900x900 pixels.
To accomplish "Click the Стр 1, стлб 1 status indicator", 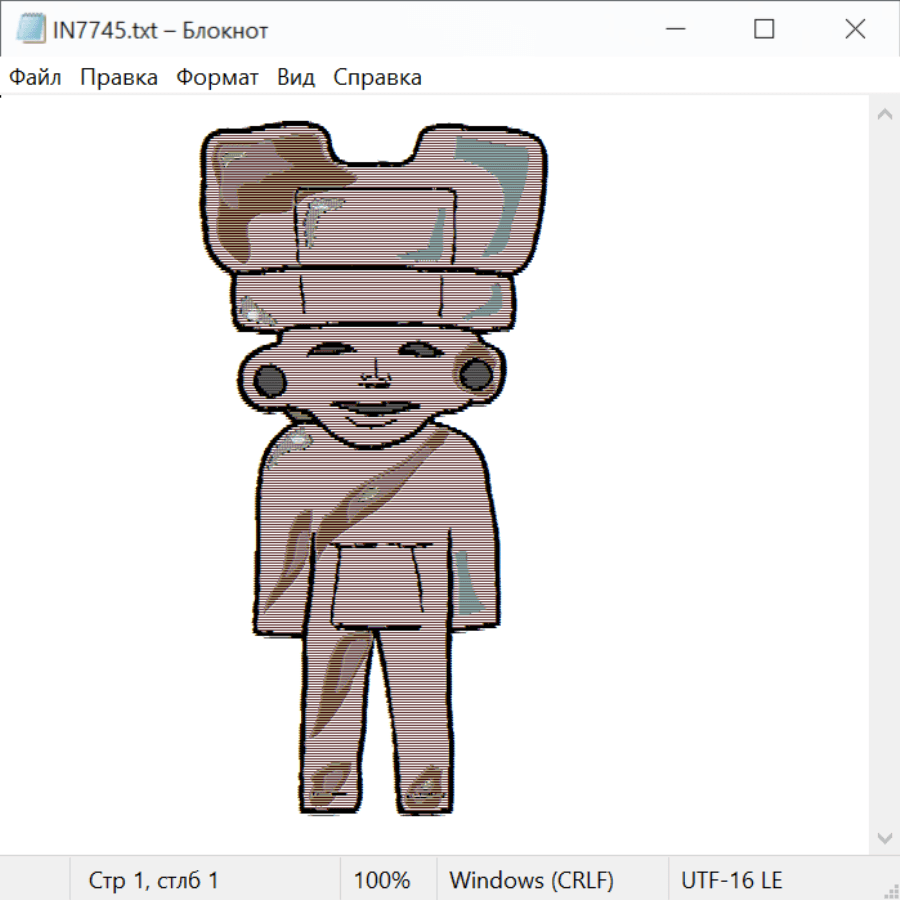I will coord(153,881).
